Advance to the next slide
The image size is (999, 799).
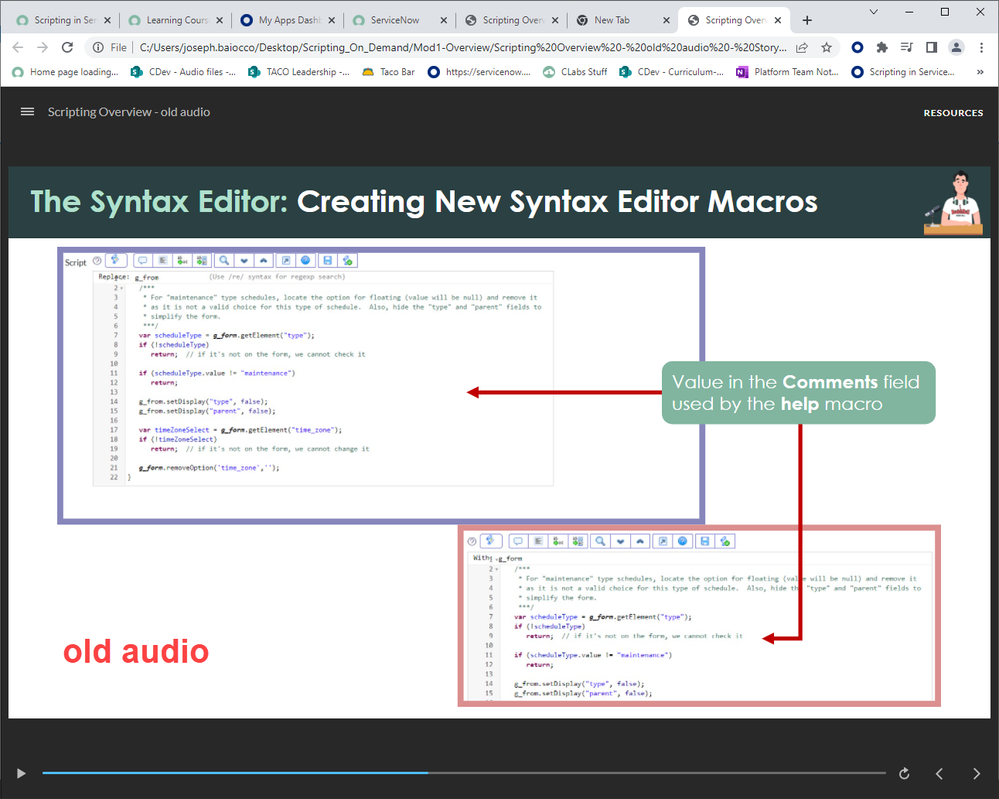point(977,773)
